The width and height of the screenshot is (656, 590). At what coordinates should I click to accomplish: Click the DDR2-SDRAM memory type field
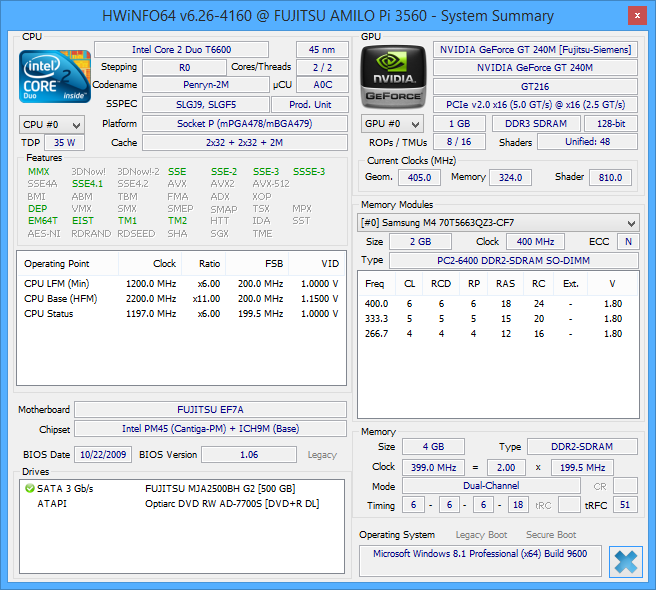click(582, 446)
